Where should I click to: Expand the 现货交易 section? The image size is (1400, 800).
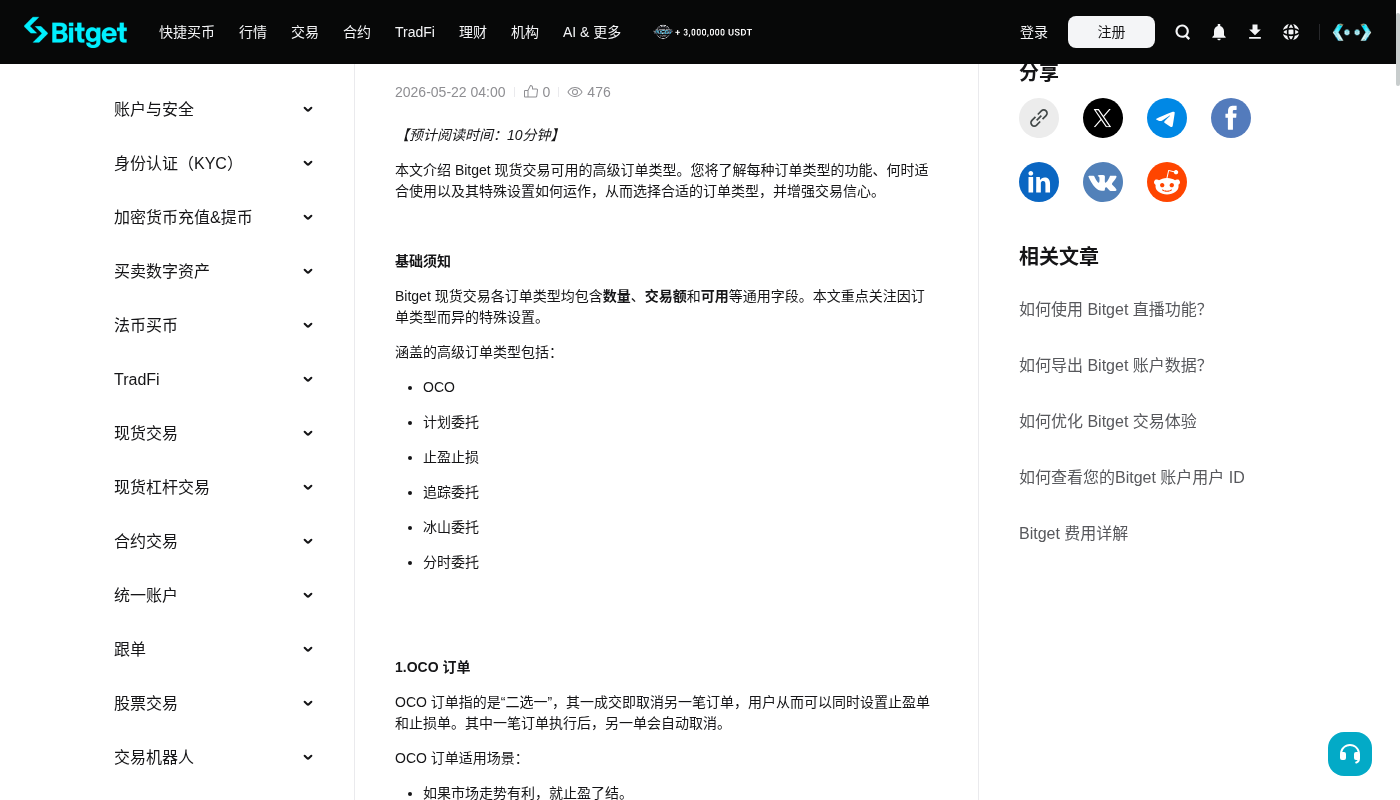coord(214,433)
